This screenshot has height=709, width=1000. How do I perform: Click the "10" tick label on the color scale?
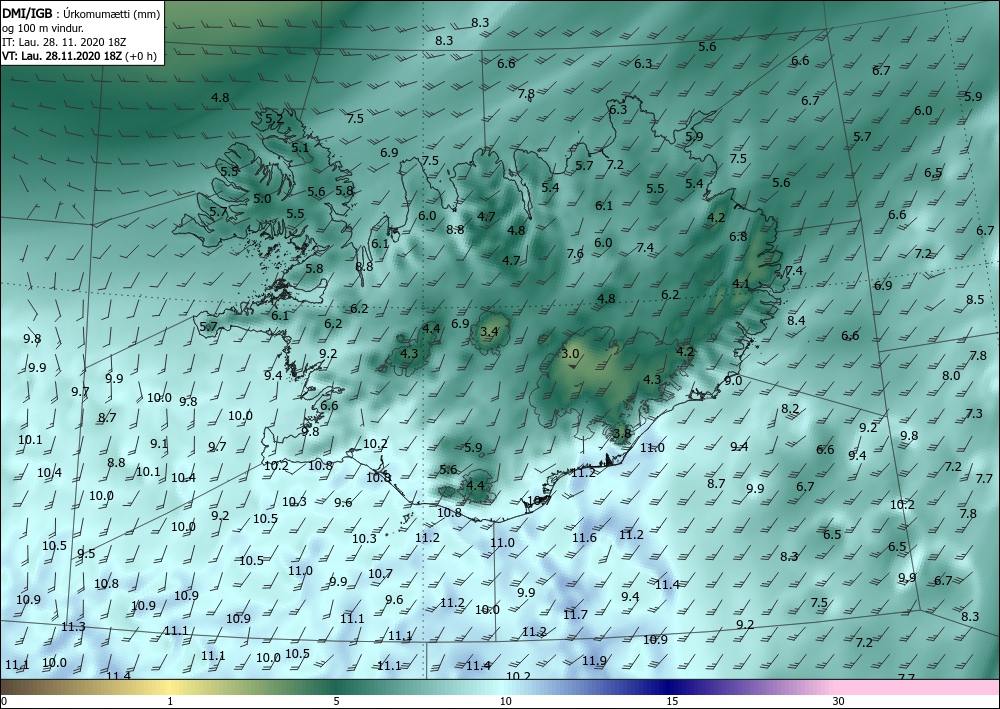[x=505, y=701]
